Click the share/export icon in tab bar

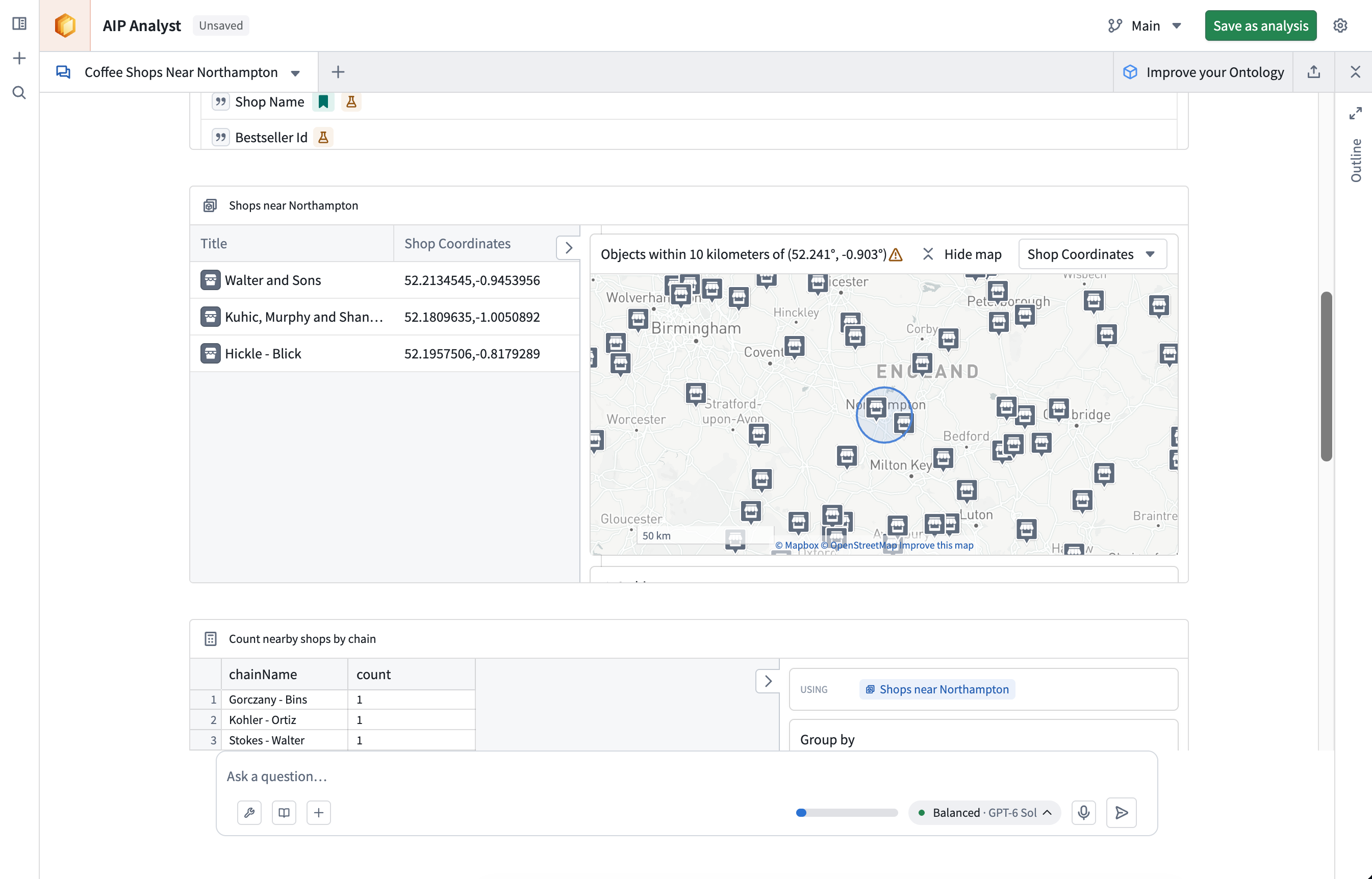pos(1313,72)
